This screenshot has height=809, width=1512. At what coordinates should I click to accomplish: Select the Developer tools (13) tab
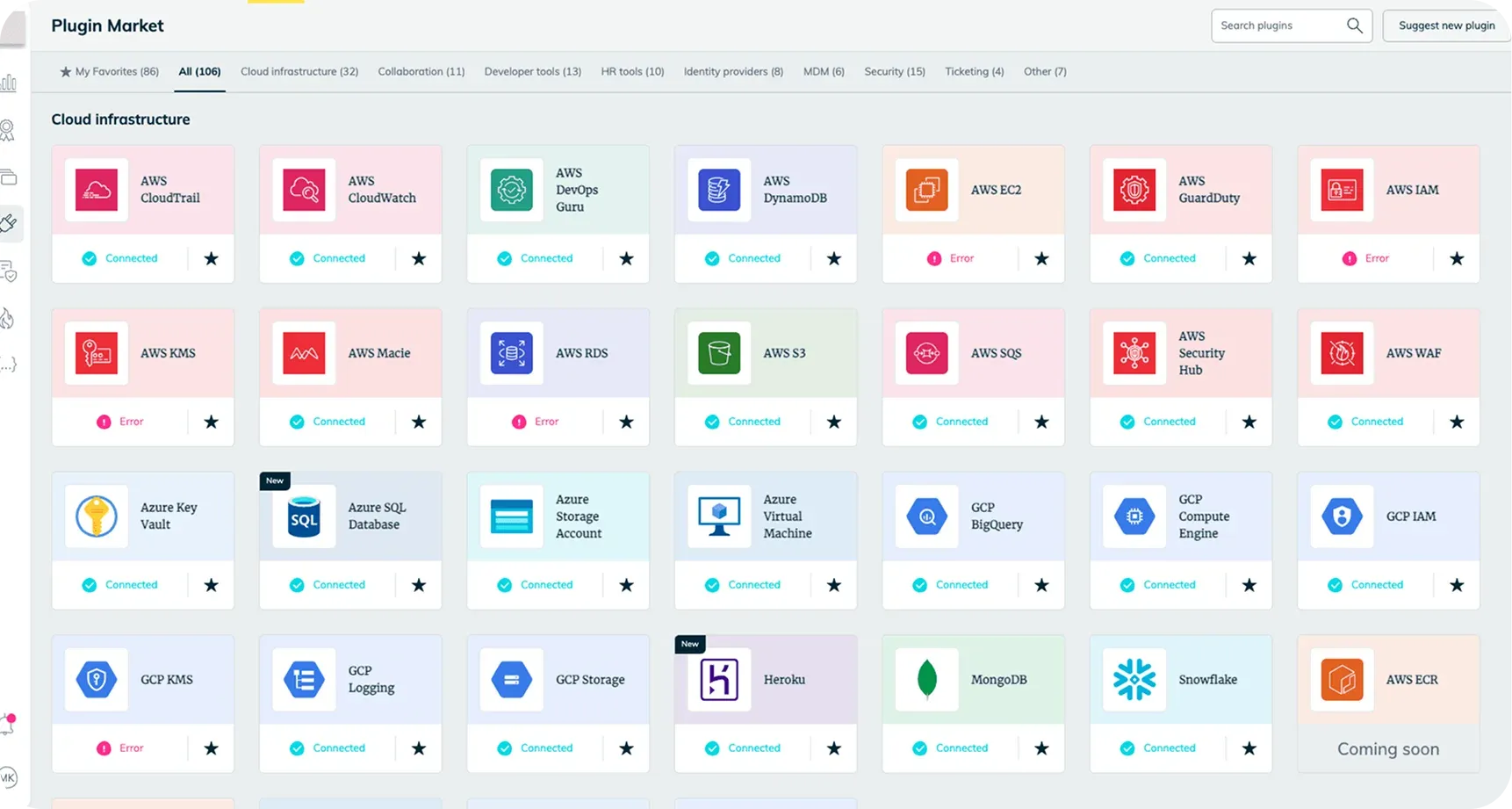point(532,72)
